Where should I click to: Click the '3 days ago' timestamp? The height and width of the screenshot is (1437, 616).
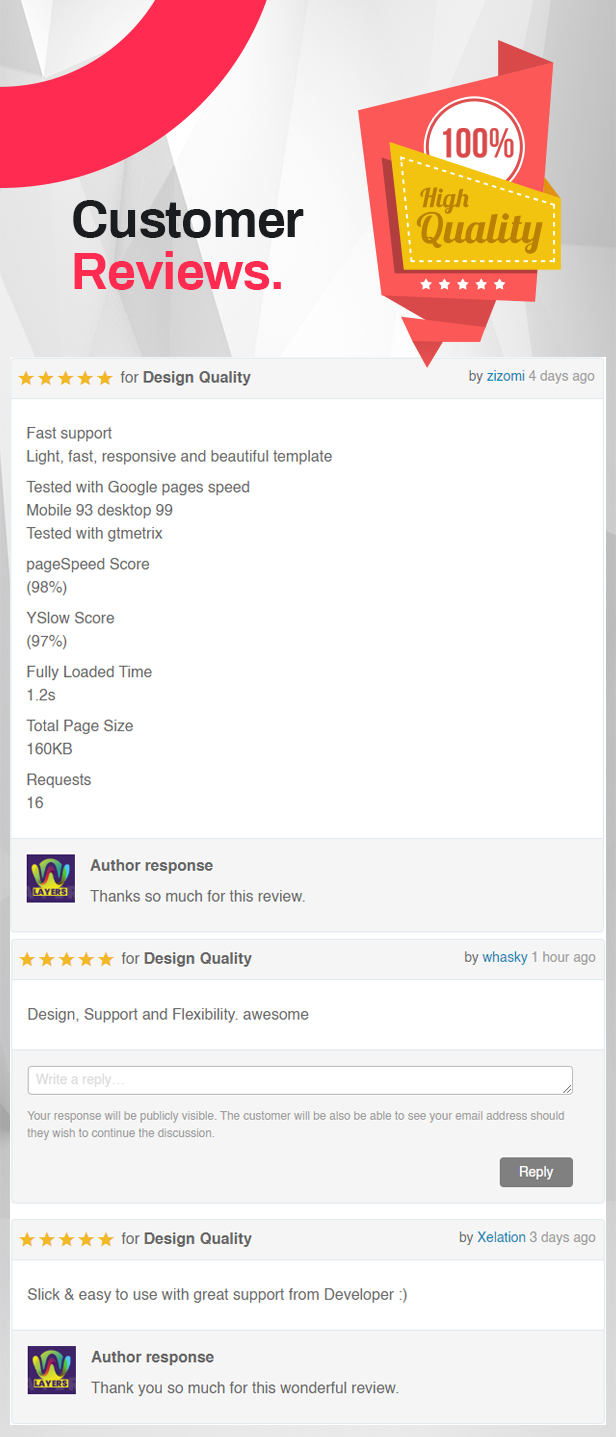click(x=562, y=1237)
